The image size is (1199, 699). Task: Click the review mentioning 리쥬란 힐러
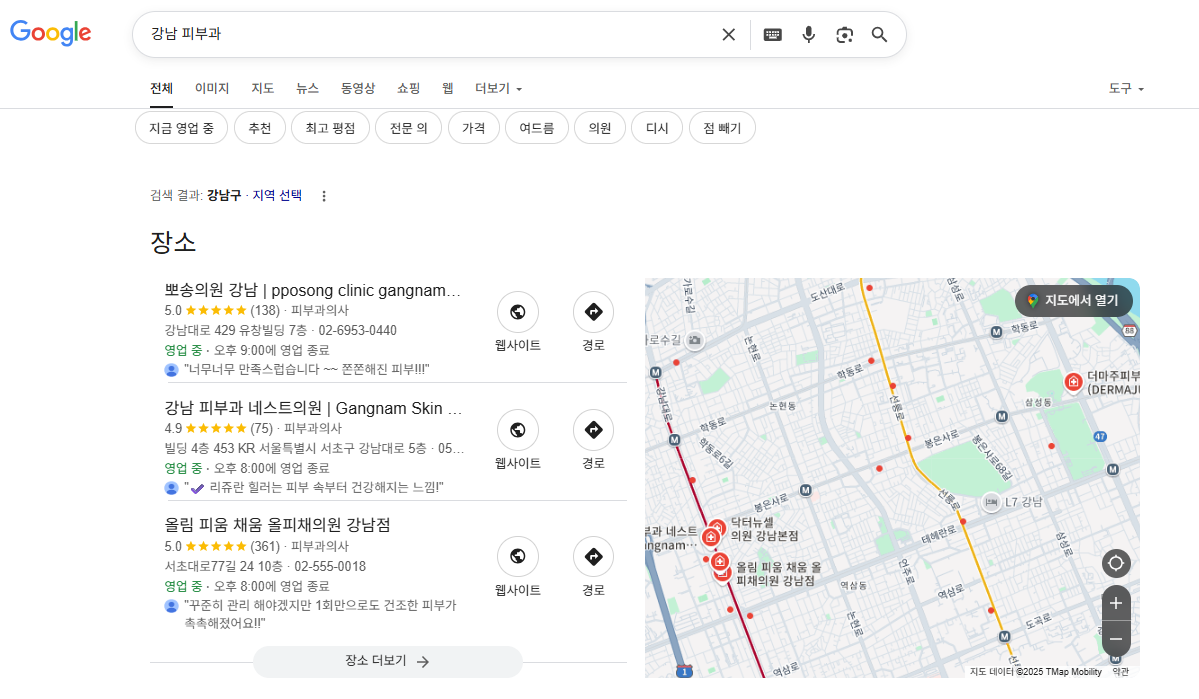click(x=314, y=488)
